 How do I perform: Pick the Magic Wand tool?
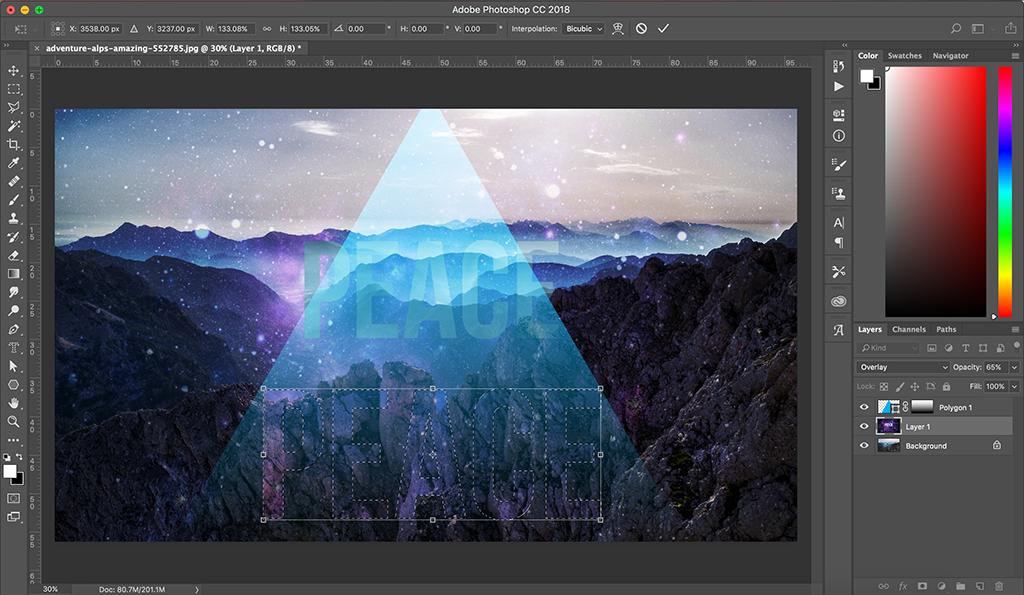[14, 126]
